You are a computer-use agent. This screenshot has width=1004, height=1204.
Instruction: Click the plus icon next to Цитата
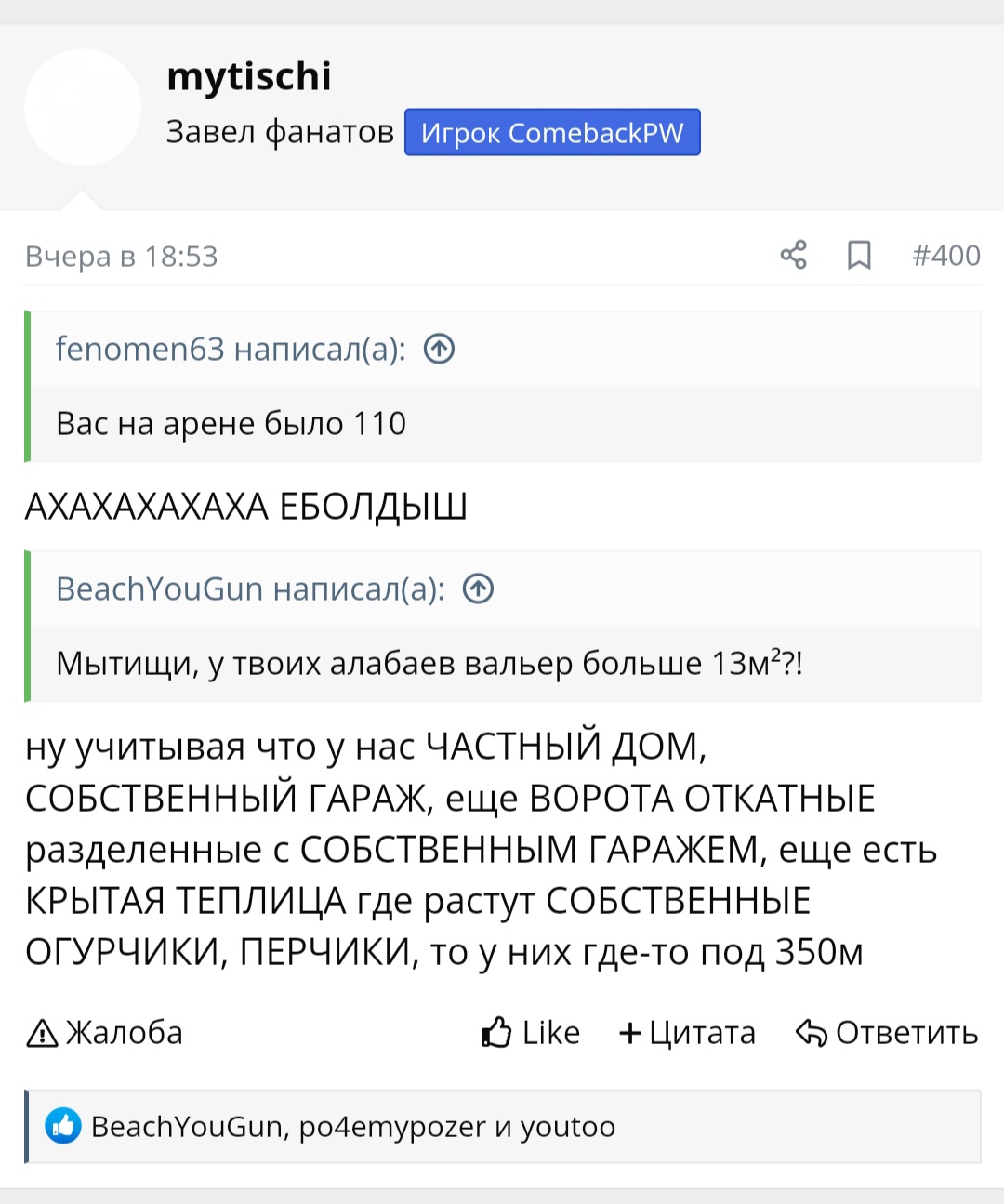[630, 1033]
